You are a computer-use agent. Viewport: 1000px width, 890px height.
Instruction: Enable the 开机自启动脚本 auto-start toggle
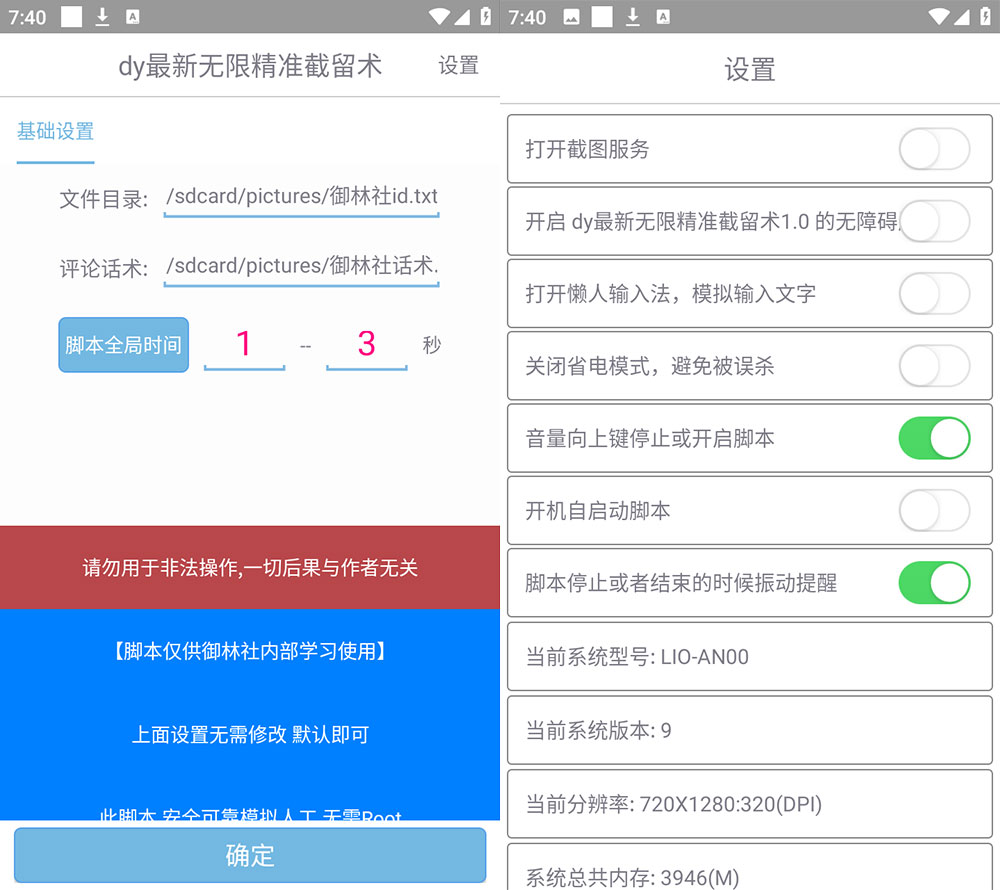[x=934, y=511]
